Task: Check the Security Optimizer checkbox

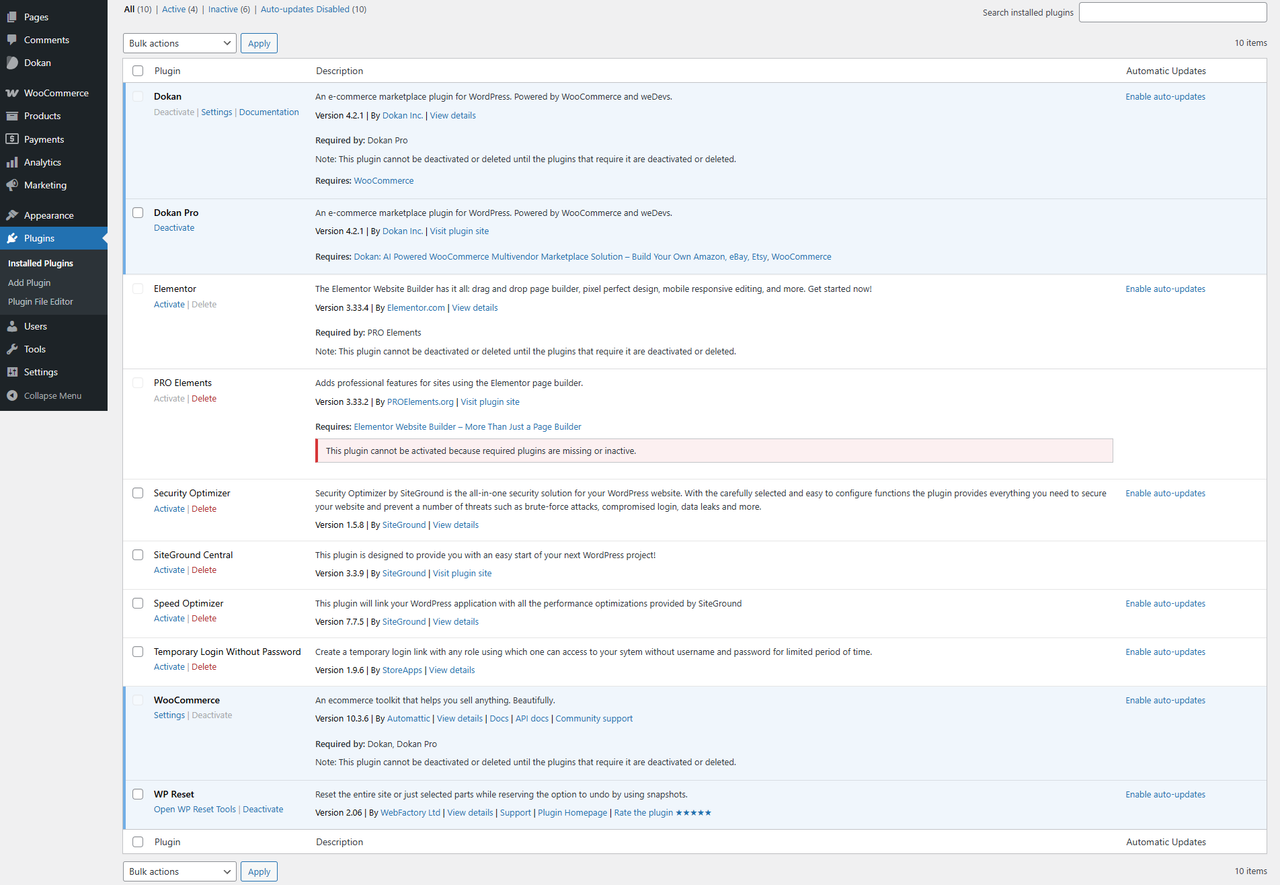Action: 138,493
